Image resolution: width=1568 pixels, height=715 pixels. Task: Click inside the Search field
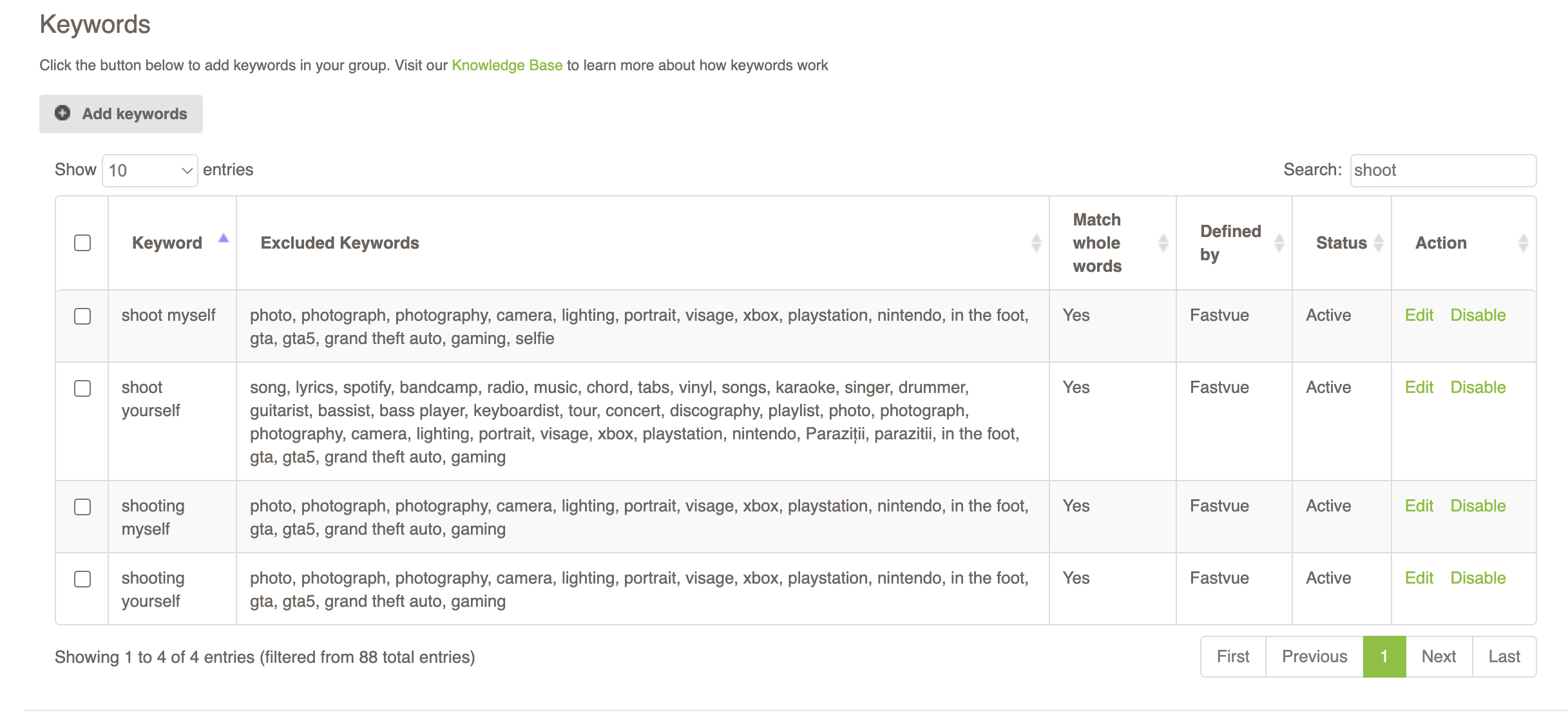point(1443,169)
